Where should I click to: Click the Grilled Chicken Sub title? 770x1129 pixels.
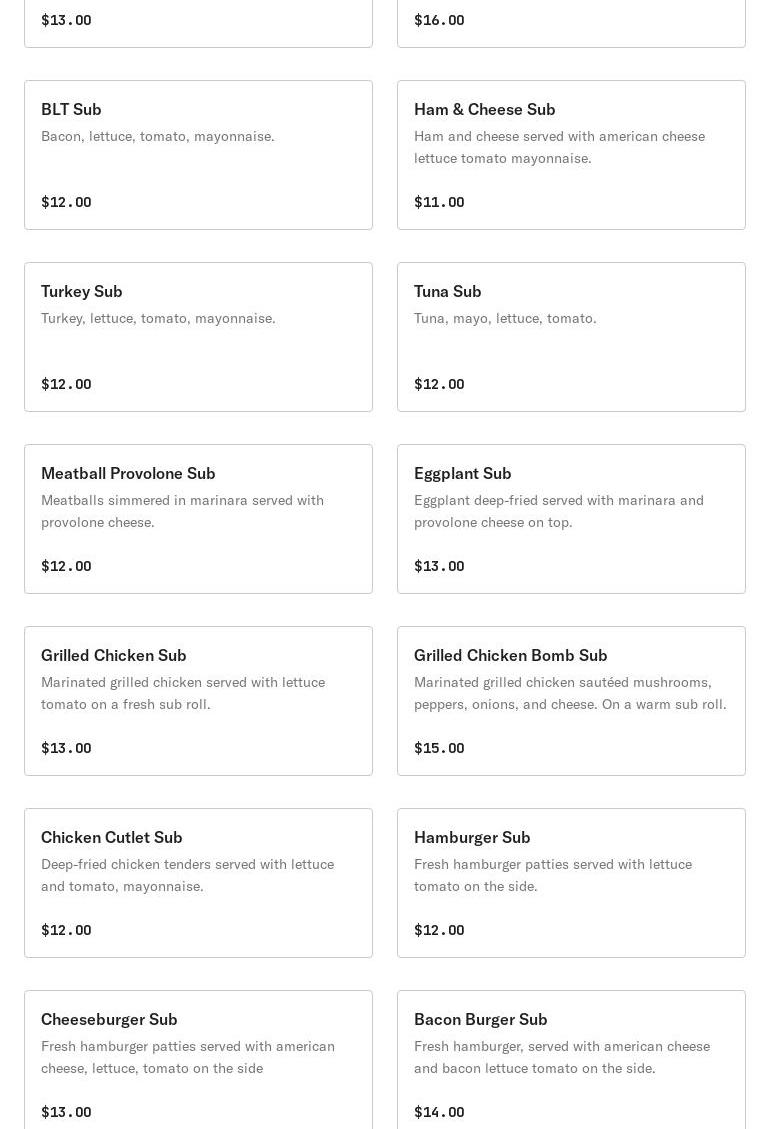click(114, 655)
